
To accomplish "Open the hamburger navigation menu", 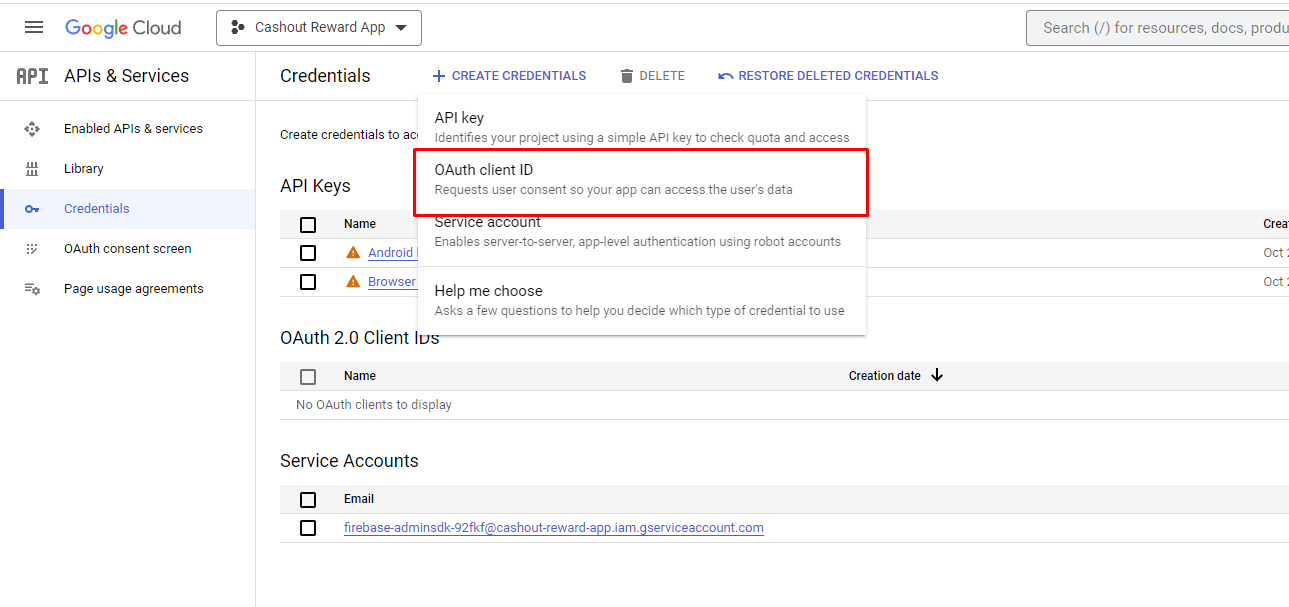I will [34, 28].
